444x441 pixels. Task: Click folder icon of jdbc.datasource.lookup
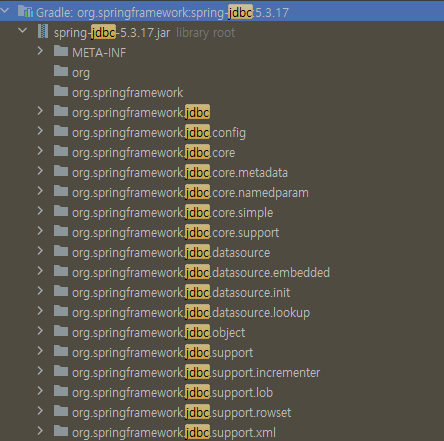(x=61, y=311)
